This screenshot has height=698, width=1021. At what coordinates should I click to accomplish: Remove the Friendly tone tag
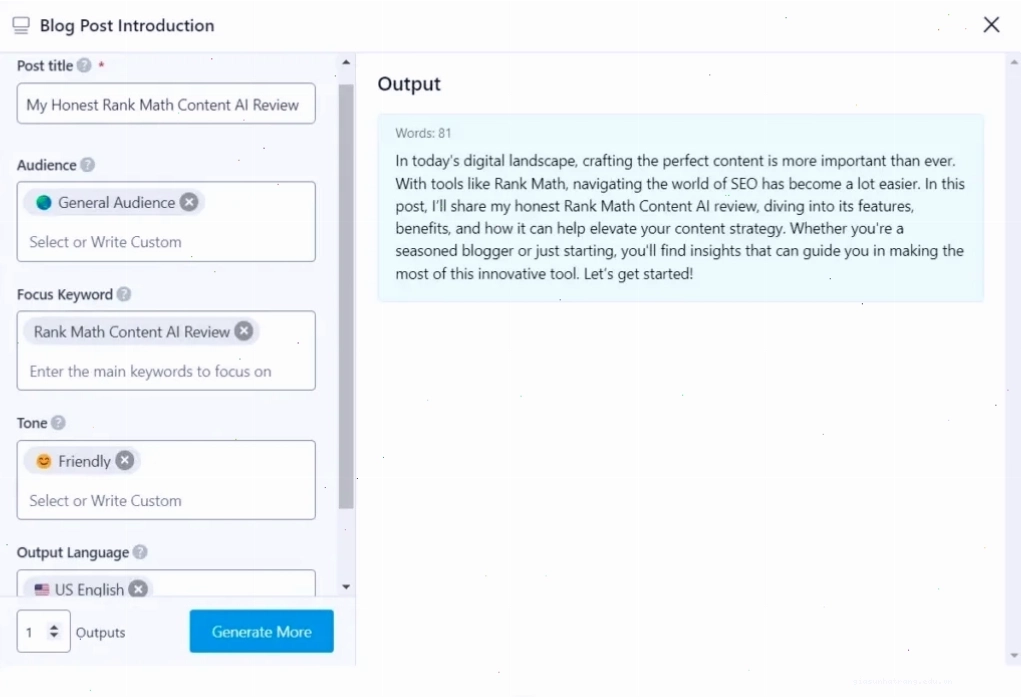tap(125, 461)
